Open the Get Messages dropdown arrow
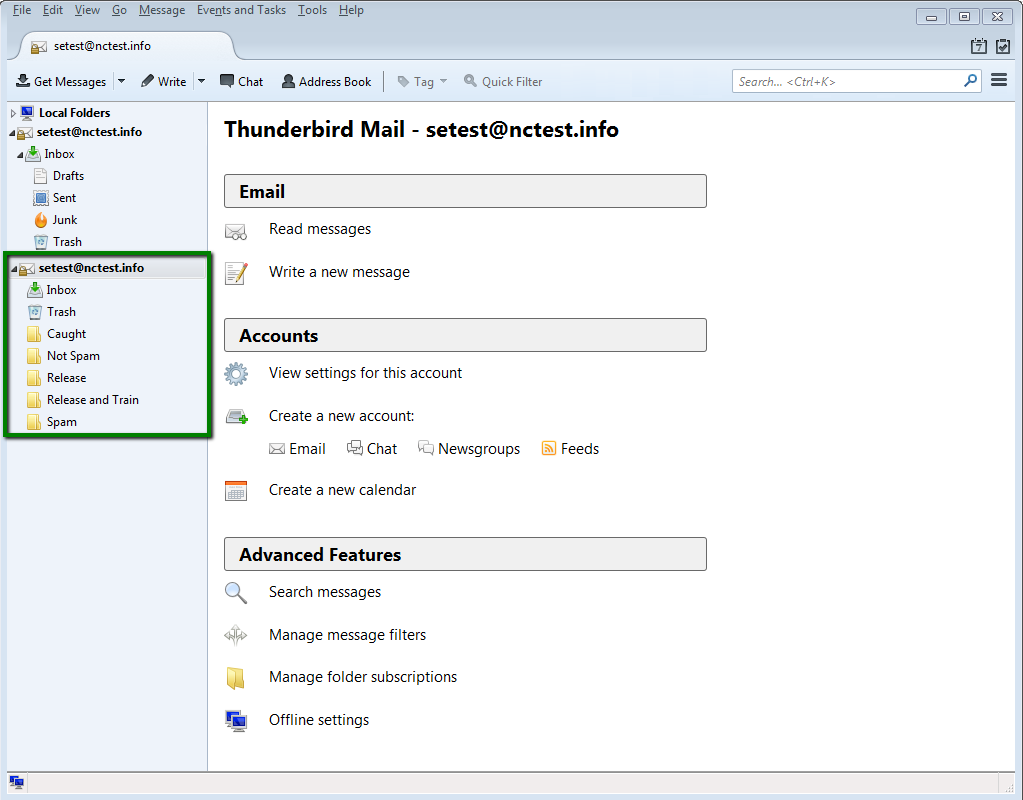1023x800 pixels. [121, 81]
